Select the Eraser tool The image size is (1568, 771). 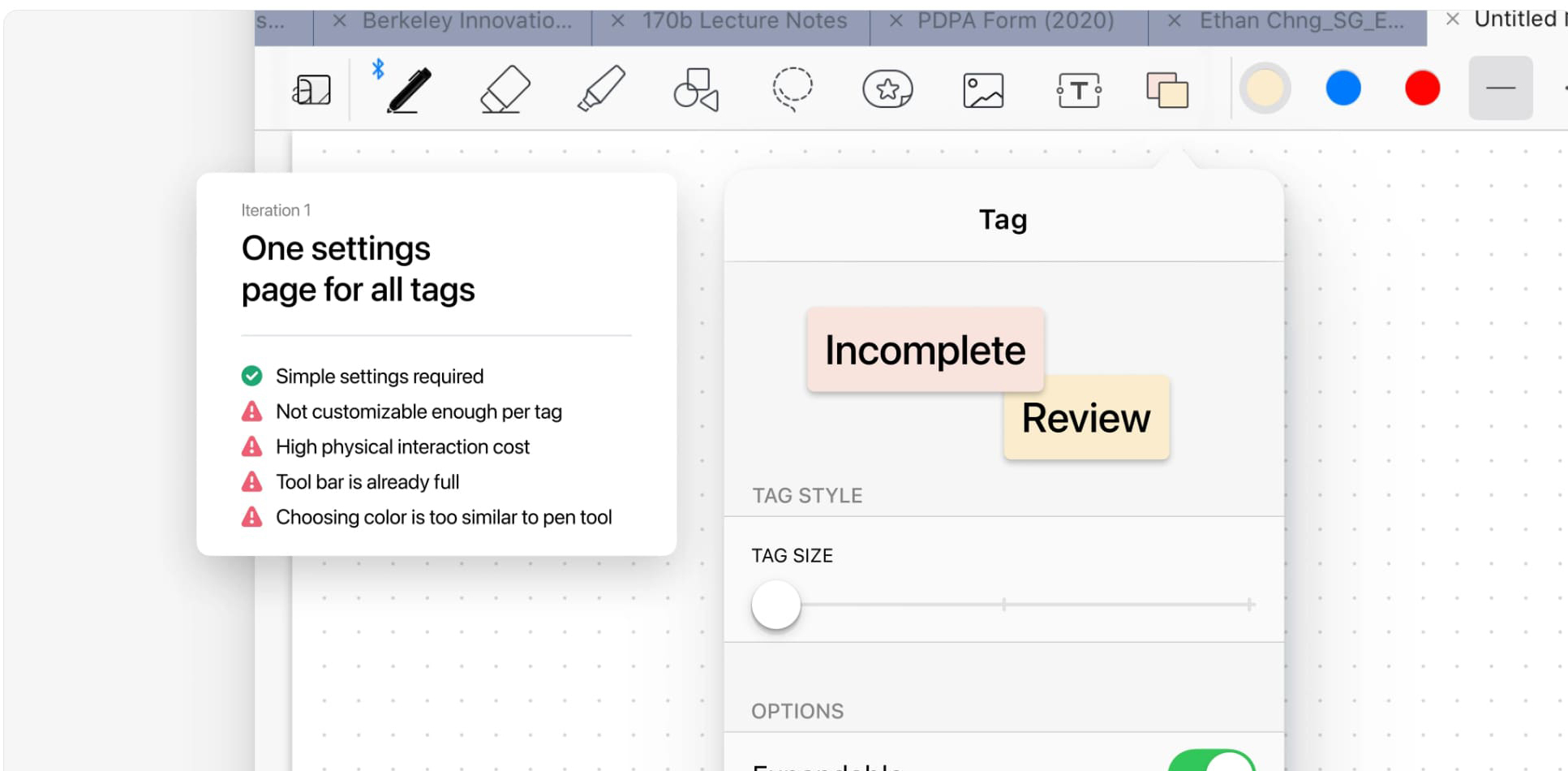click(505, 89)
